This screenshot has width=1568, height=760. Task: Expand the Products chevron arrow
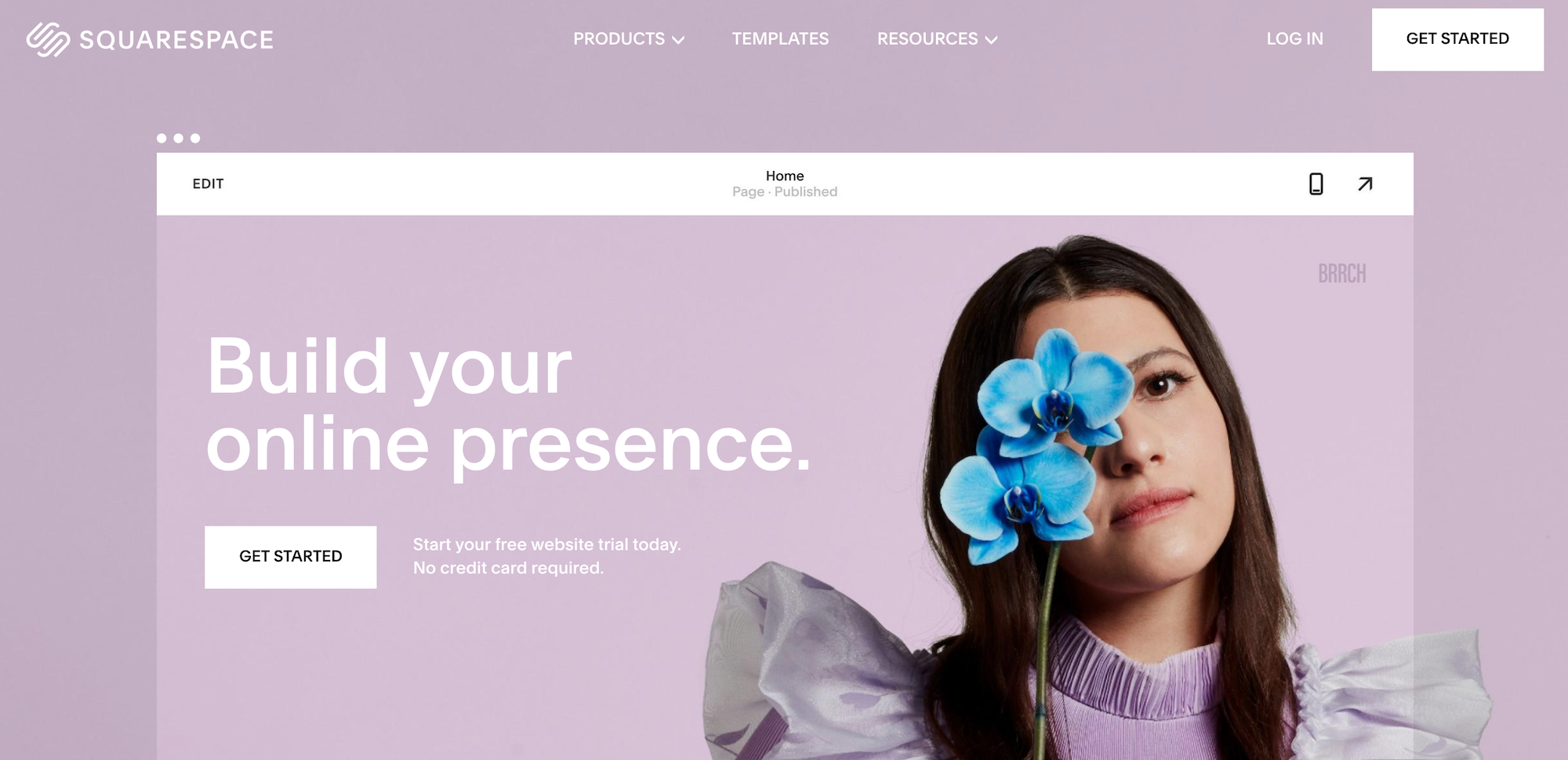pos(678,40)
